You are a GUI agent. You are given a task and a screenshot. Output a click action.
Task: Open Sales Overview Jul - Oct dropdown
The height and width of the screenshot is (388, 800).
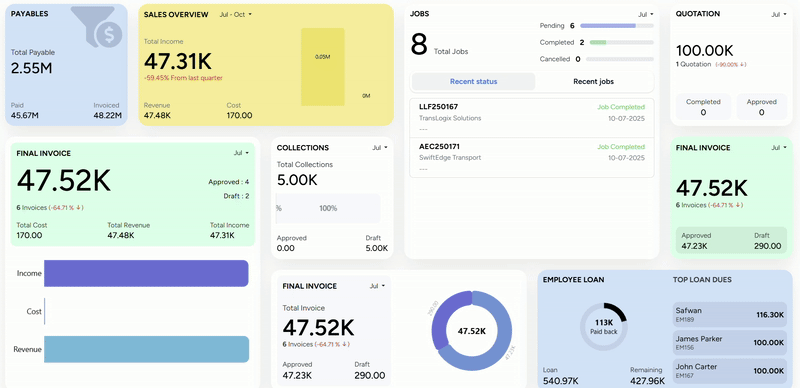pyautogui.click(x=236, y=15)
